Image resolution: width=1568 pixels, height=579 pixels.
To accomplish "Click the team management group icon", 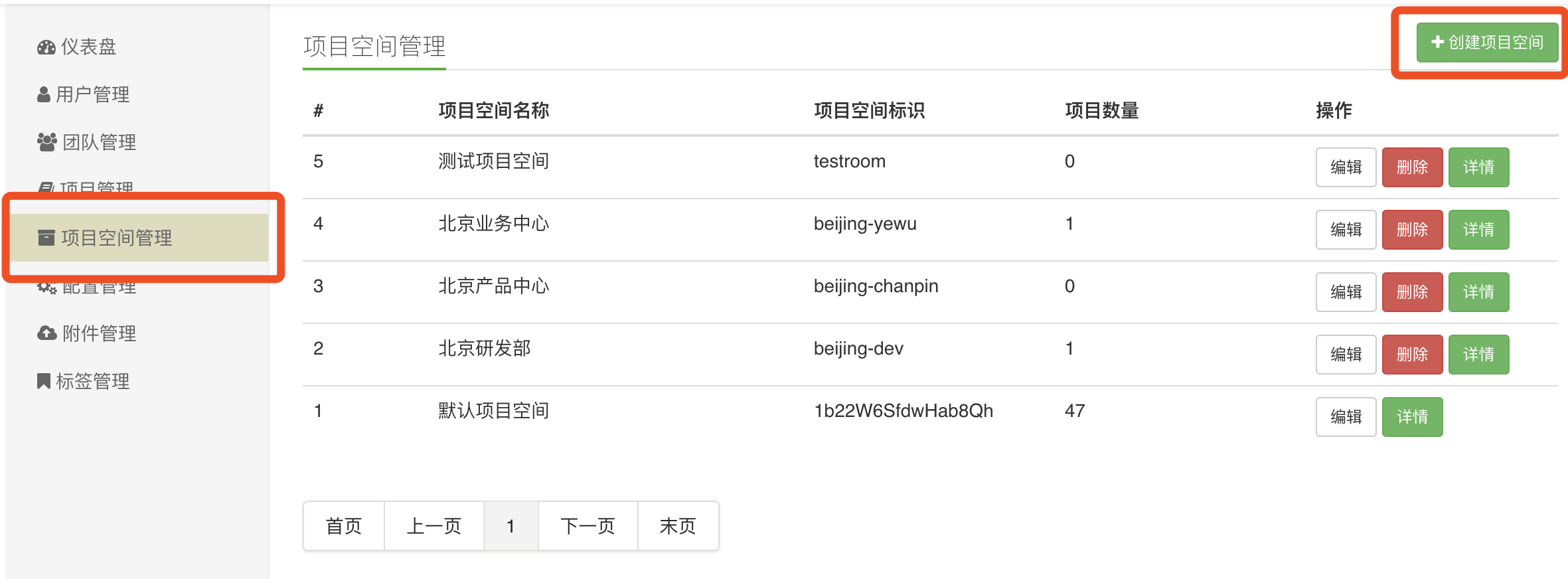I will 46,142.
